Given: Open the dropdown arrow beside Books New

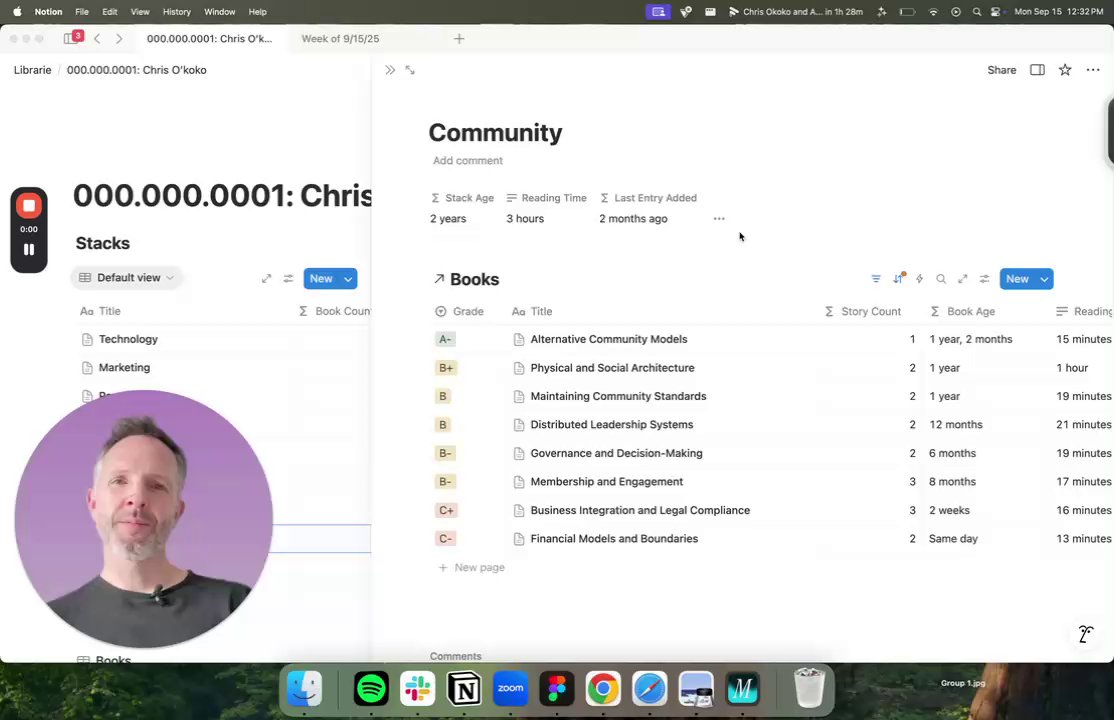Looking at the screenshot, I should (x=1044, y=279).
